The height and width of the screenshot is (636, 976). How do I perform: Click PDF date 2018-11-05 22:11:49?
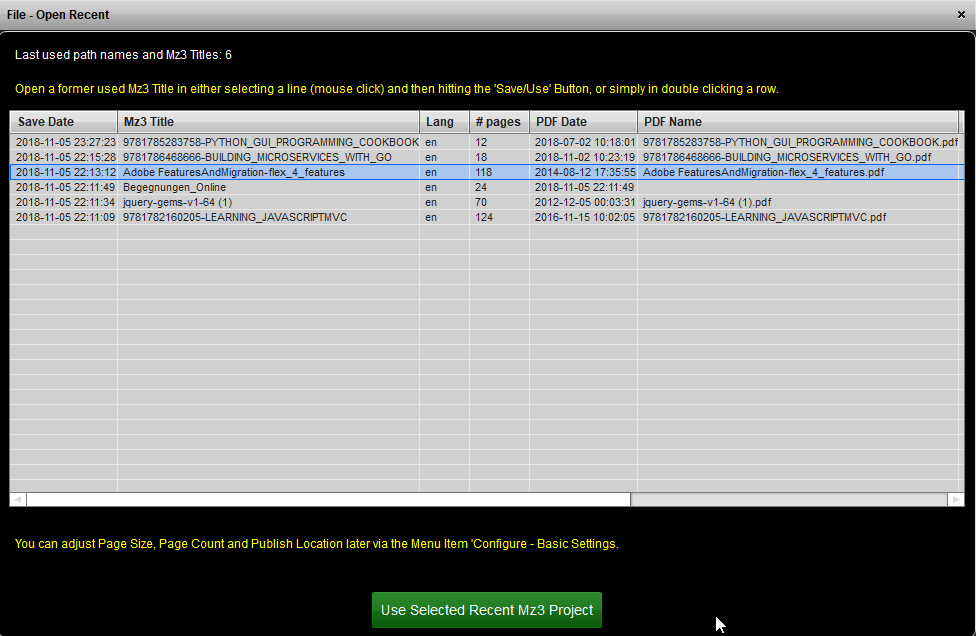click(x=584, y=187)
